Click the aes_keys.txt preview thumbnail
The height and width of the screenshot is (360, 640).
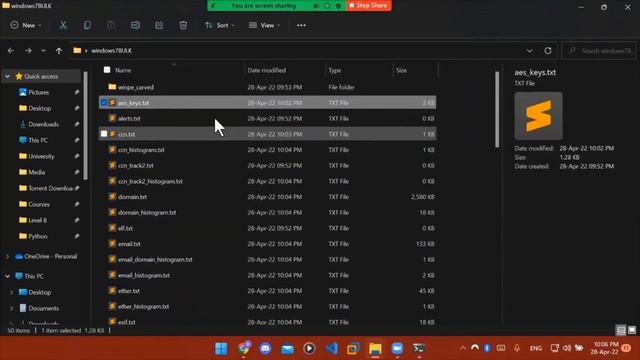538,116
